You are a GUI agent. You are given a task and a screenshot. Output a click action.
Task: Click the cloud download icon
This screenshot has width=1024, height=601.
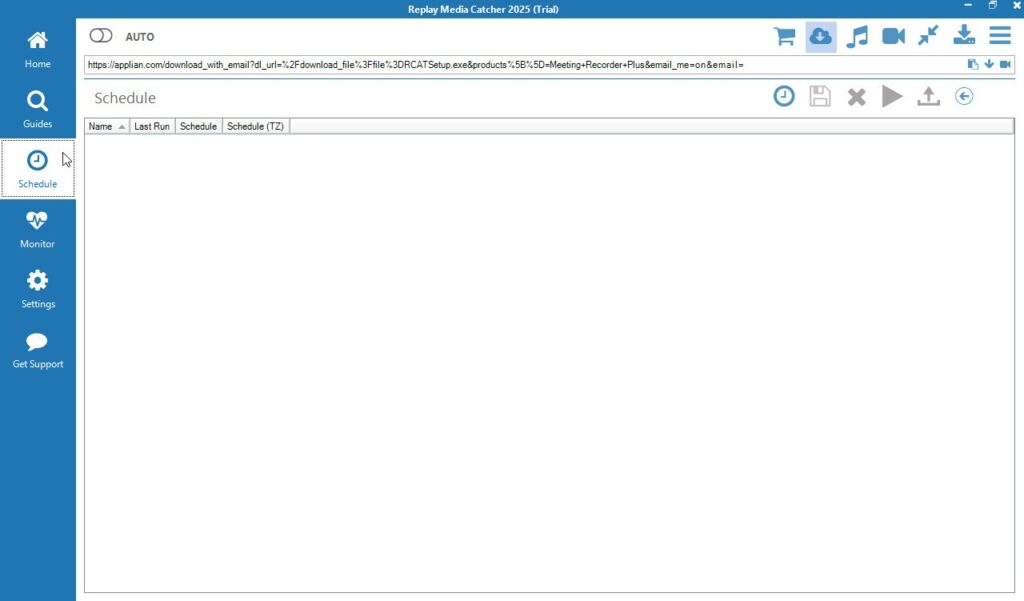(x=820, y=36)
